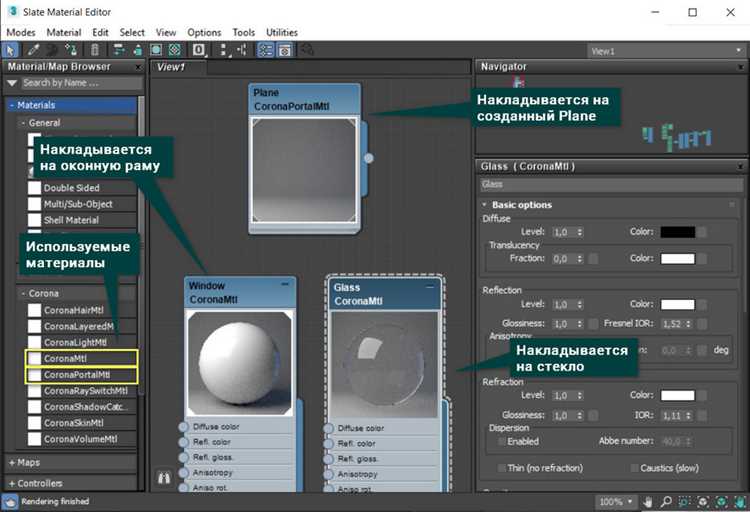Toggle Parameter Editor panel icon

(x=285, y=50)
